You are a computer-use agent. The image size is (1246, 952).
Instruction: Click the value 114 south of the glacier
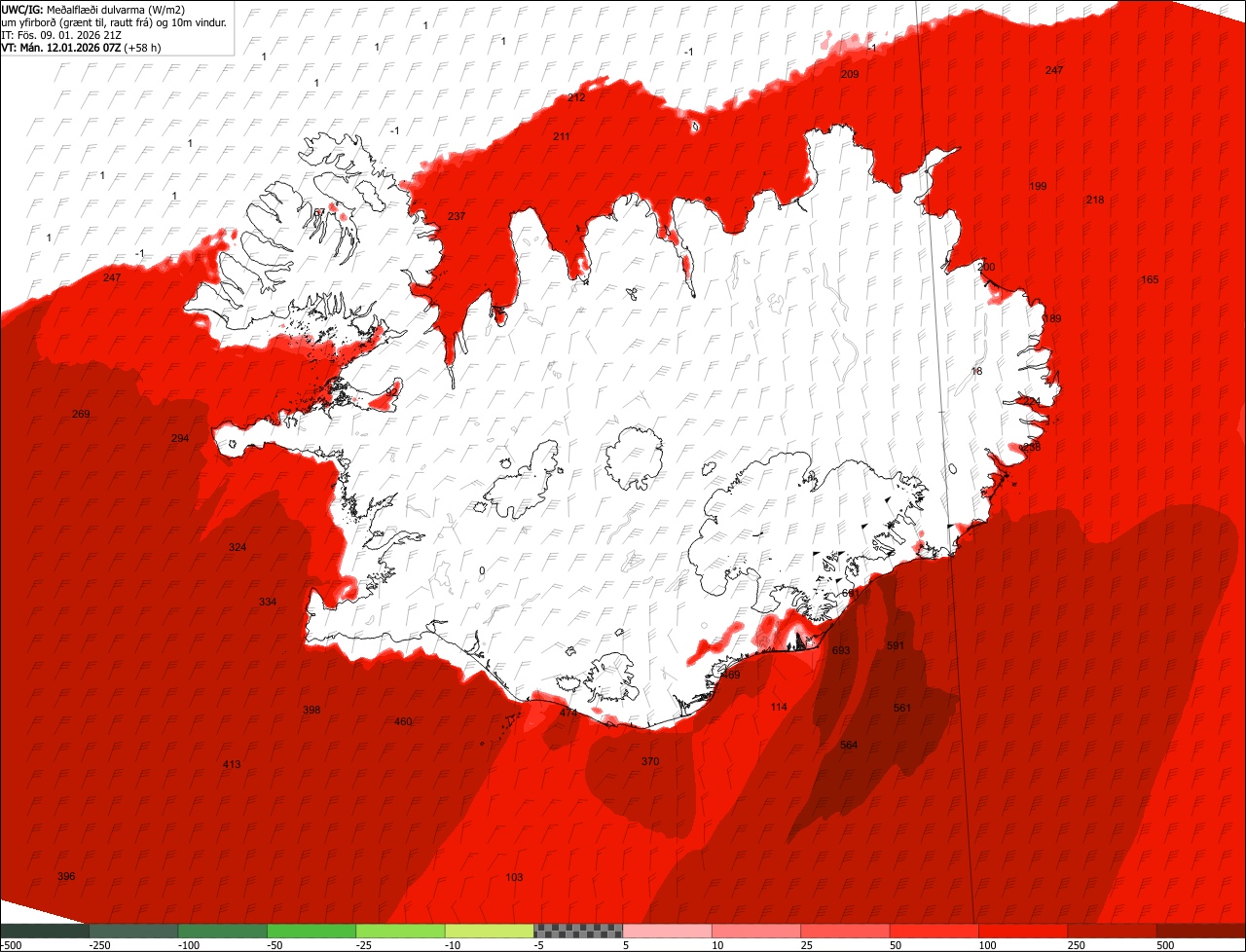pyautogui.click(x=779, y=707)
